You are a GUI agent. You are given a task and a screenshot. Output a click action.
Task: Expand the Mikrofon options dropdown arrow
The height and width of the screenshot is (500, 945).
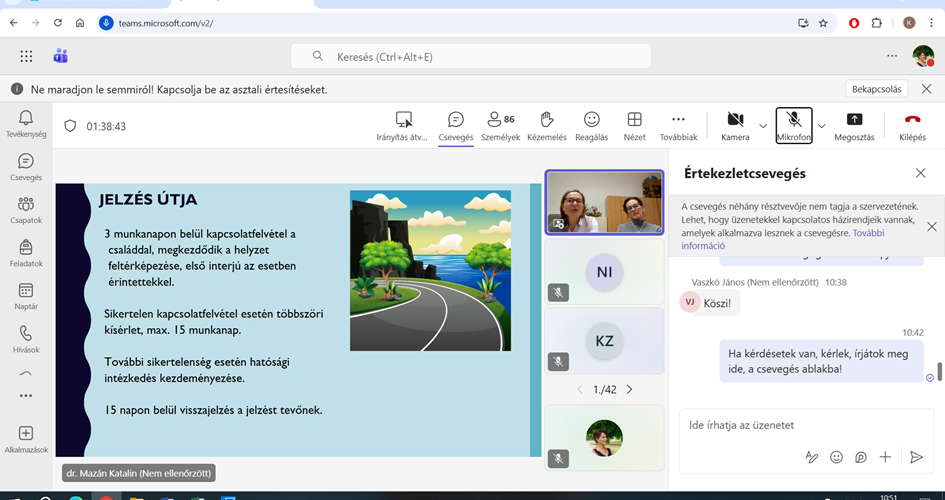tap(822, 126)
